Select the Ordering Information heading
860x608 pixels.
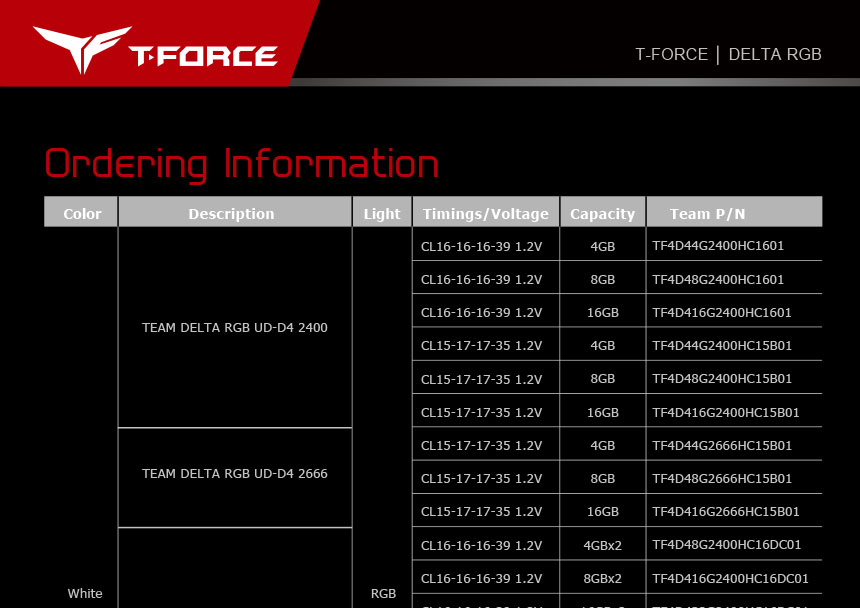pos(241,164)
